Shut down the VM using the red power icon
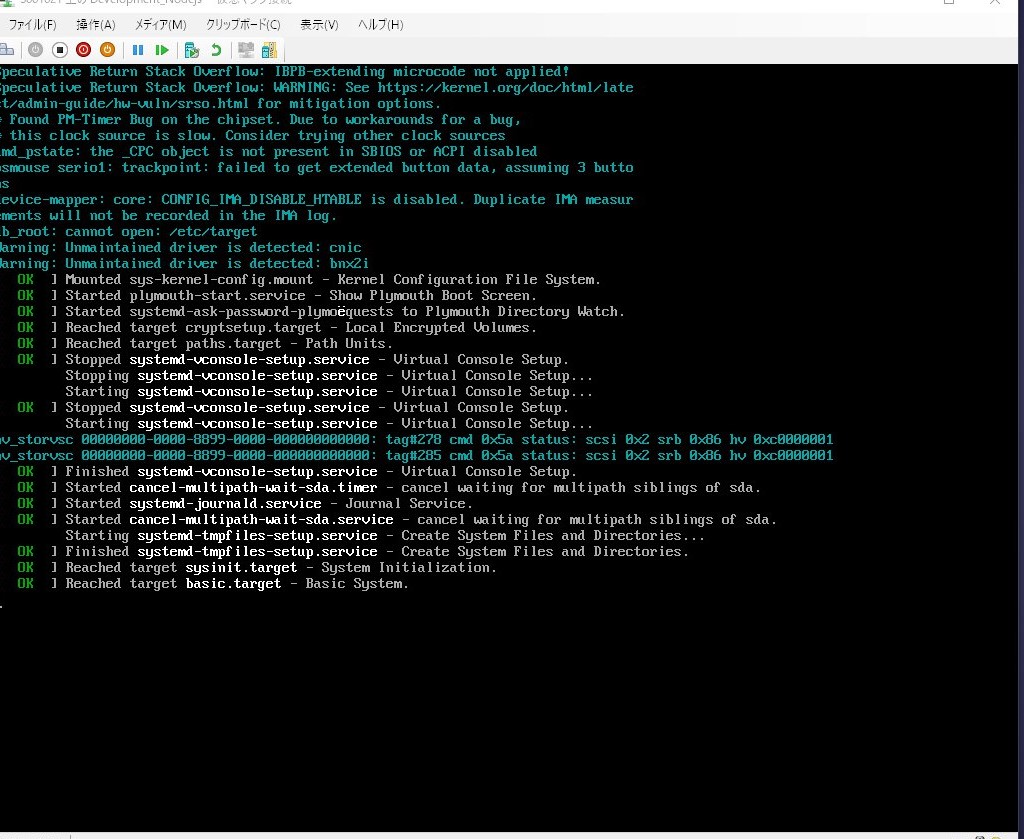 (x=83, y=49)
